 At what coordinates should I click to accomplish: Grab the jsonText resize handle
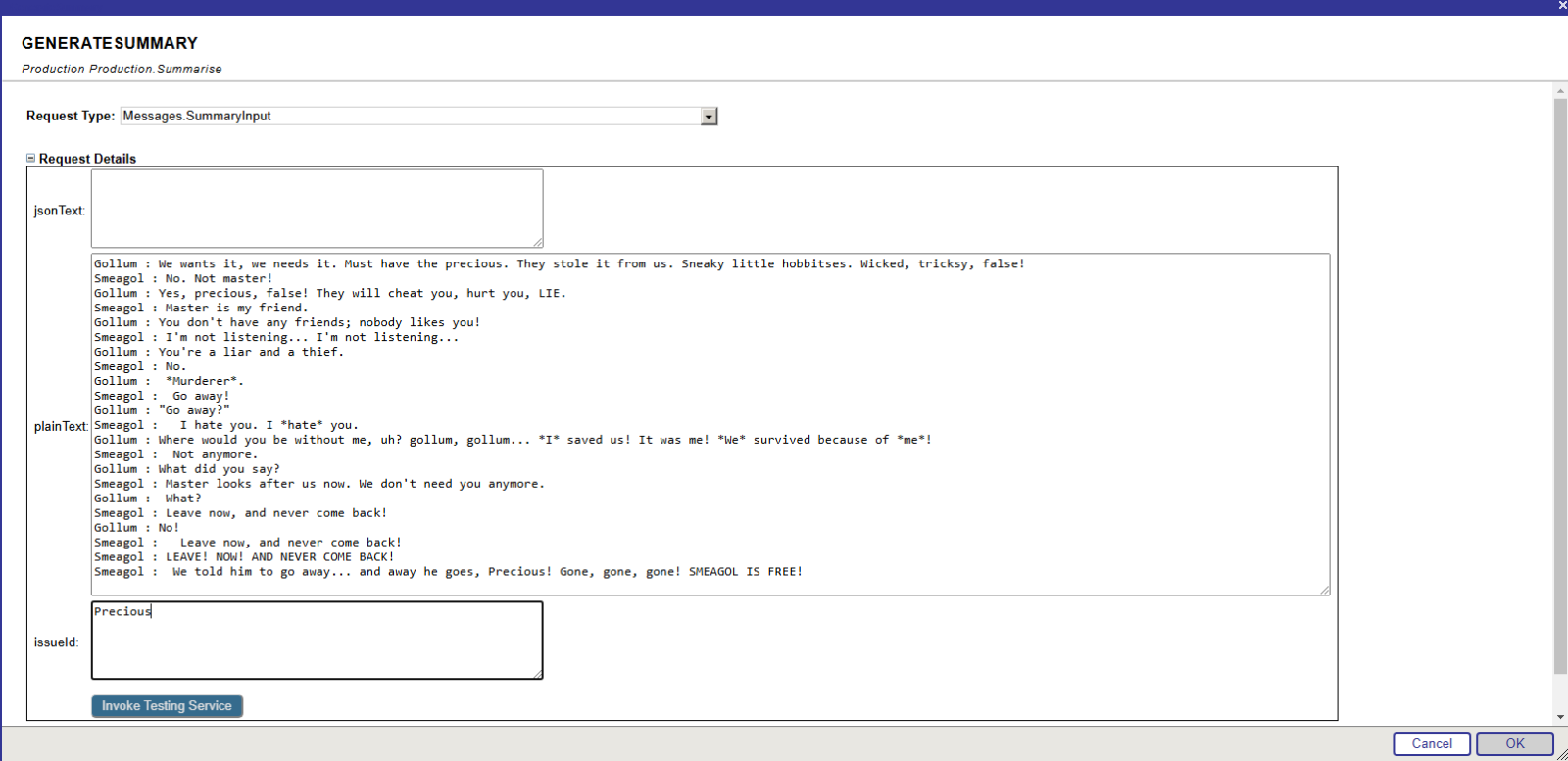point(538,242)
